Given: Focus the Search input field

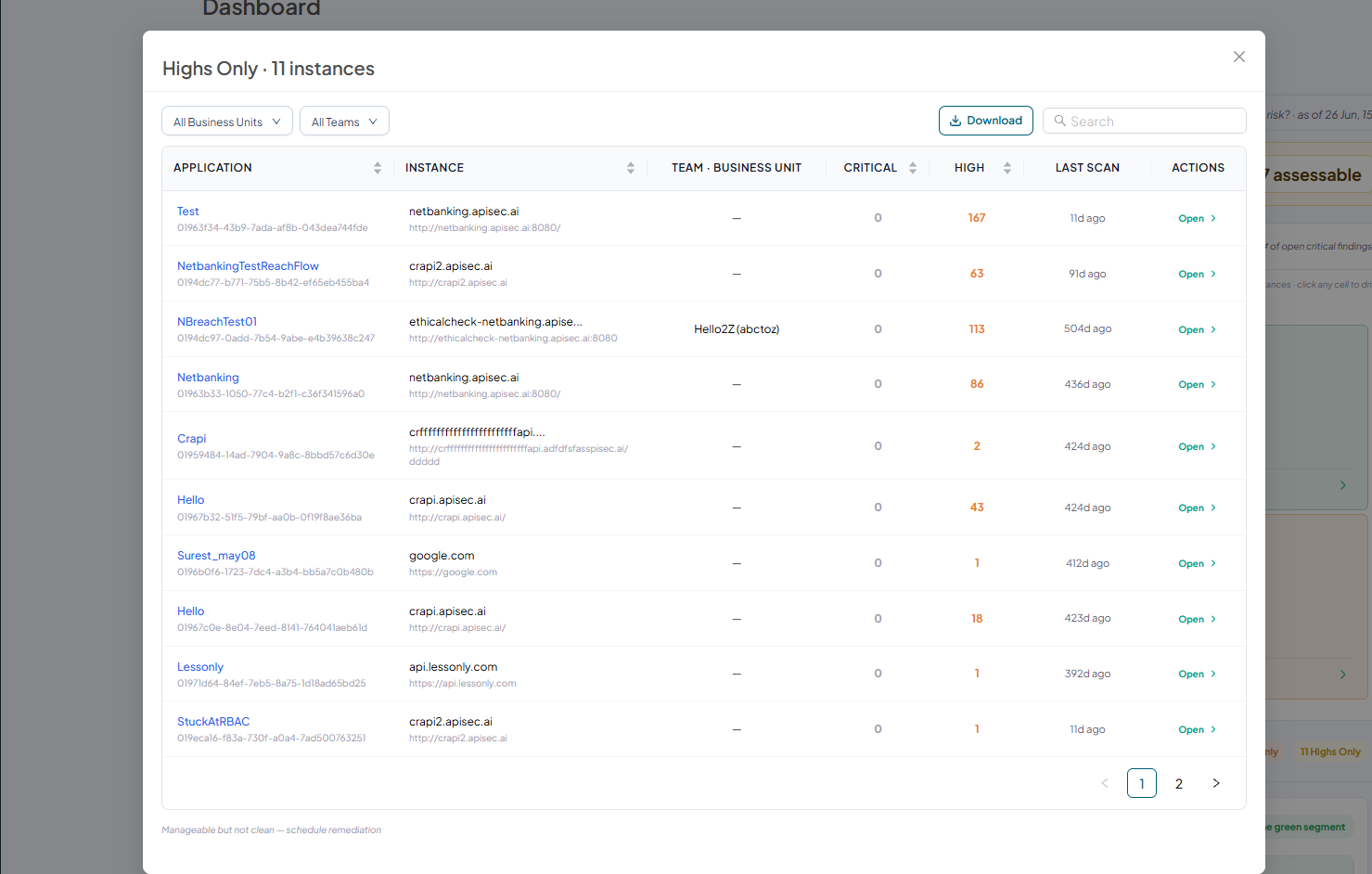Looking at the screenshot, I should [x=1144, y=121].
